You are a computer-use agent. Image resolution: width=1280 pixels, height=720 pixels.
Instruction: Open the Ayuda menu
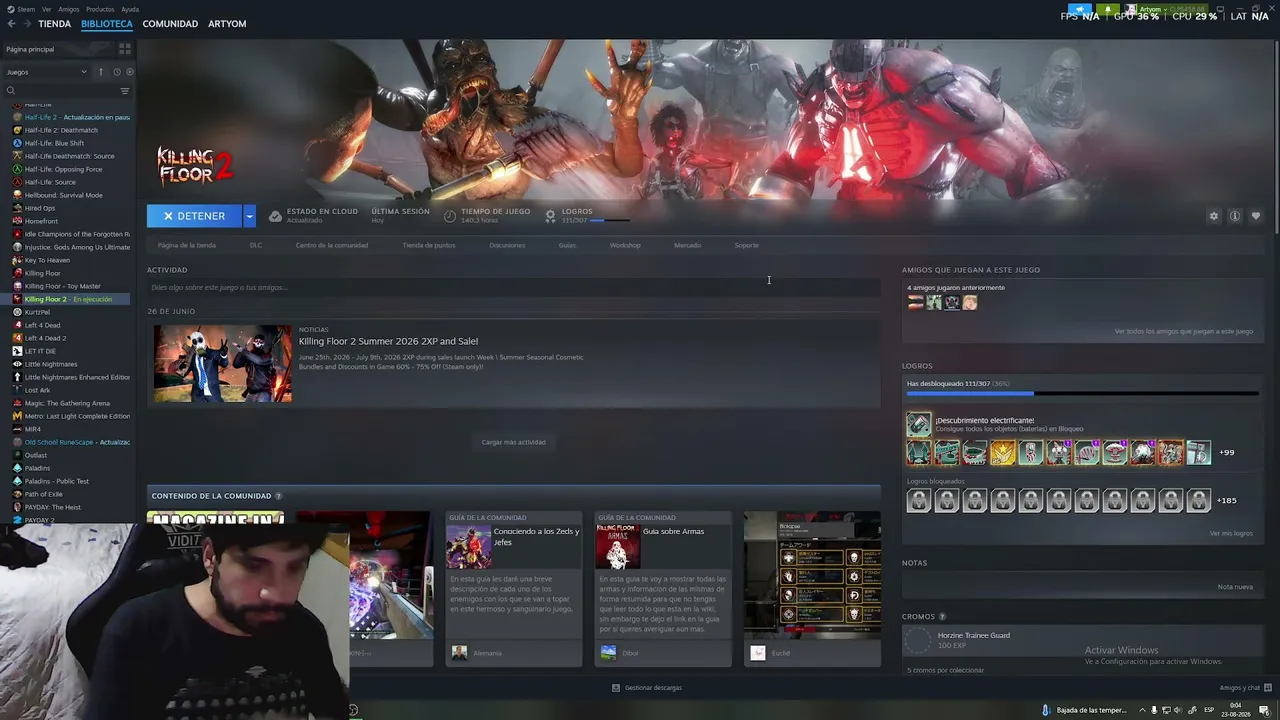pos(130,9)
